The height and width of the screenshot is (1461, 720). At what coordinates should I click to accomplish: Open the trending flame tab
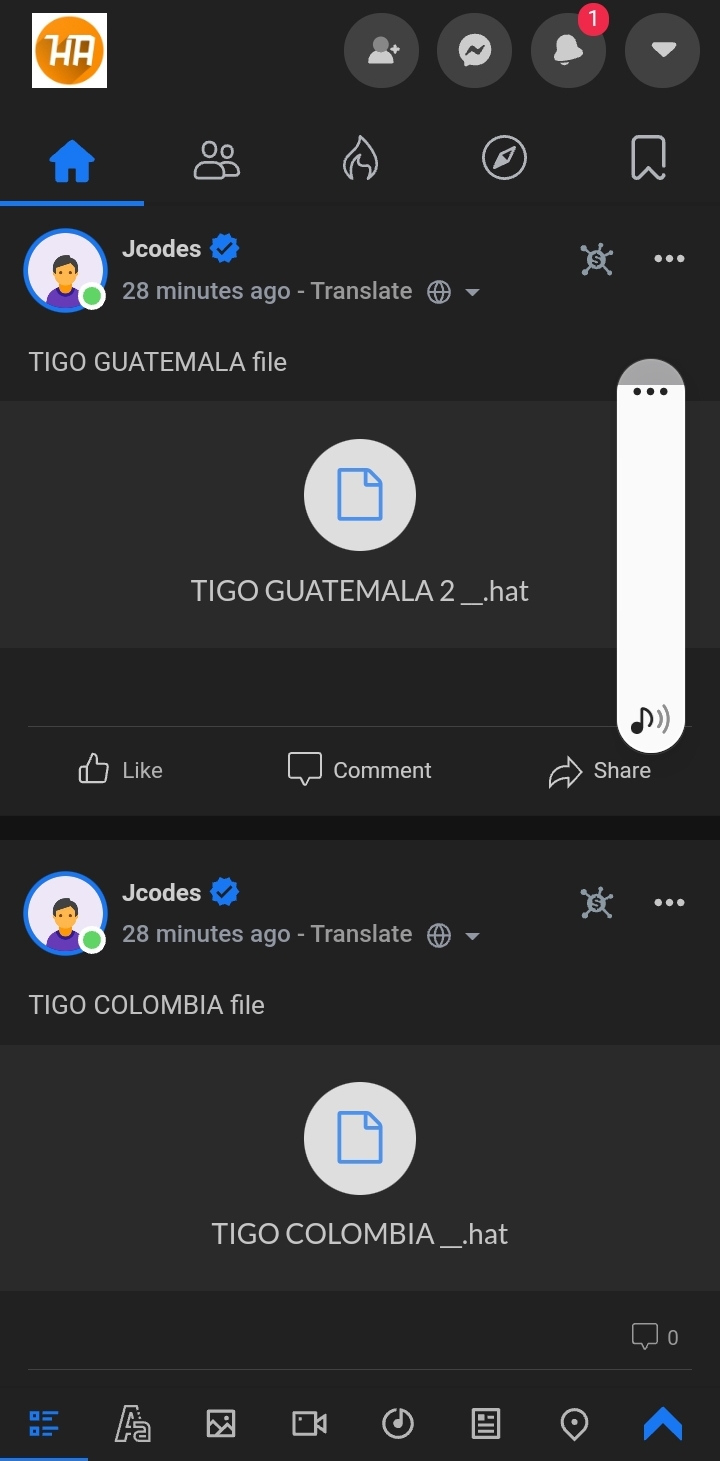coord(360,159)
